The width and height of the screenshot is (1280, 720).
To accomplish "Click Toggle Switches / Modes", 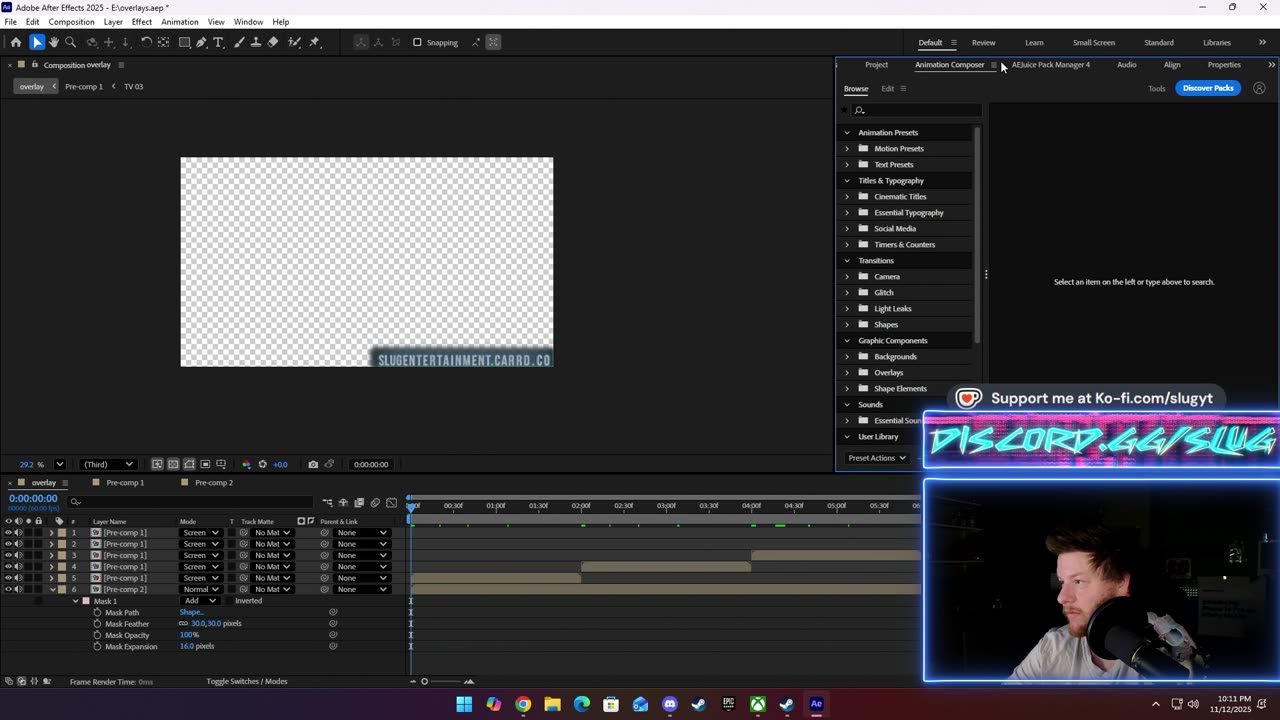I will [246, 682].
